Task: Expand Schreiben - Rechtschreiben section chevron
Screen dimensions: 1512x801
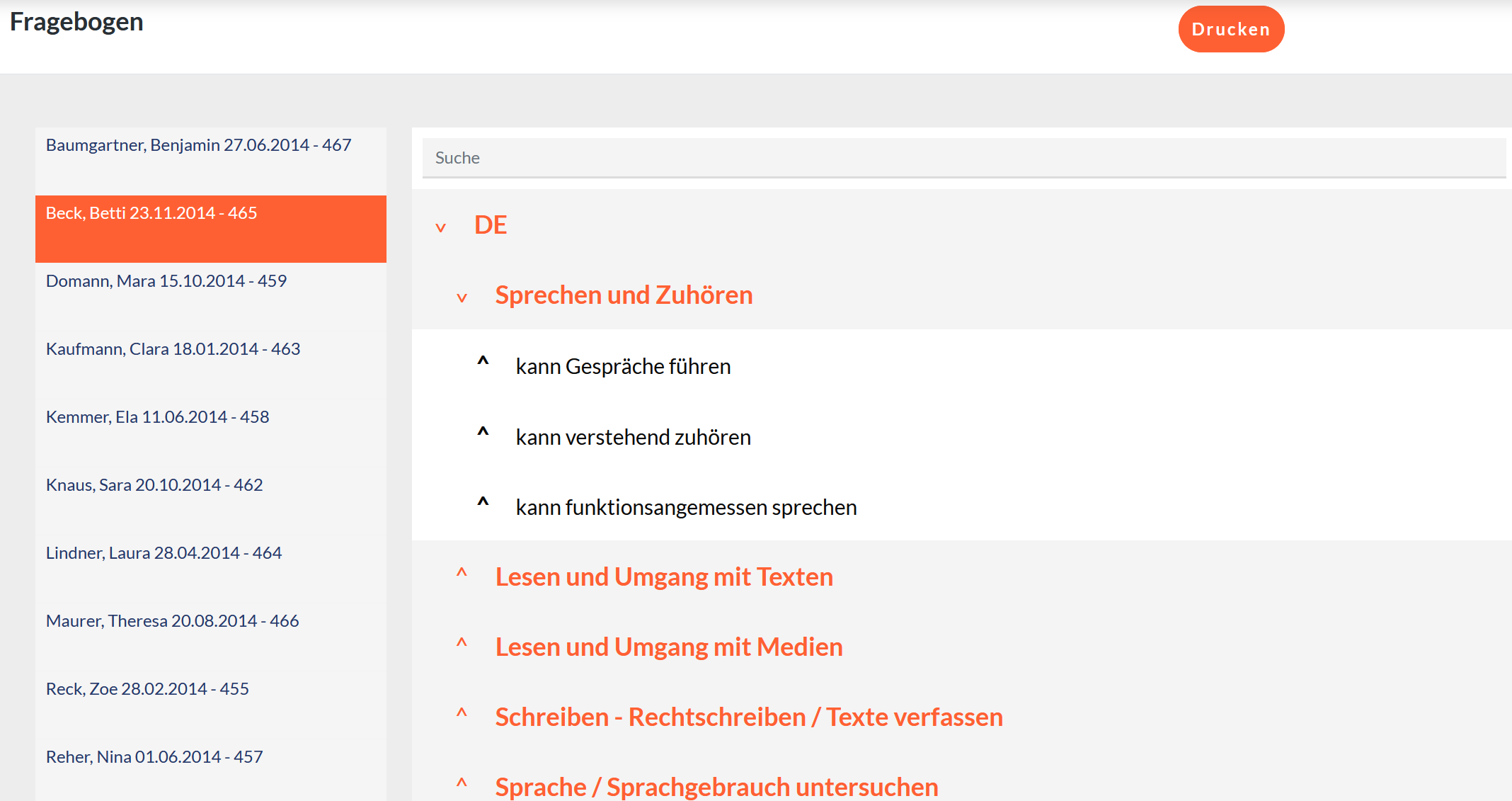Action: 462,713
